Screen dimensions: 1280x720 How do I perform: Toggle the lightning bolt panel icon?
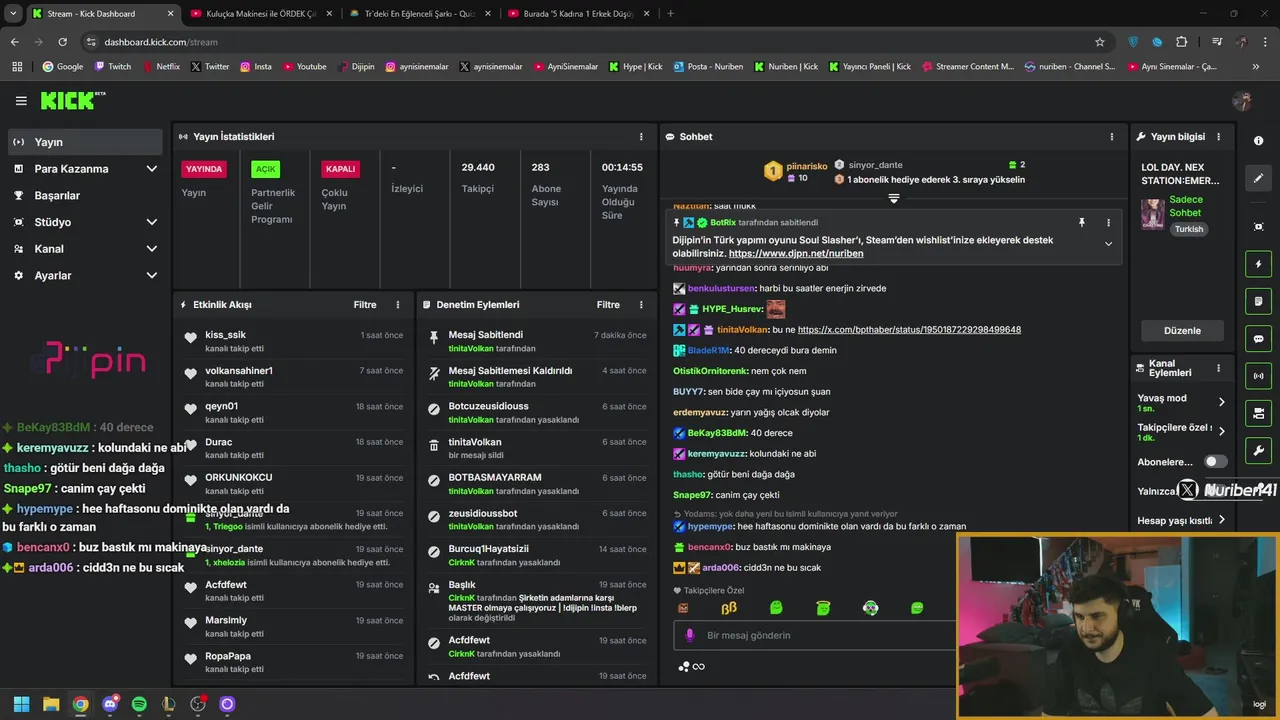pos(1259,264)
